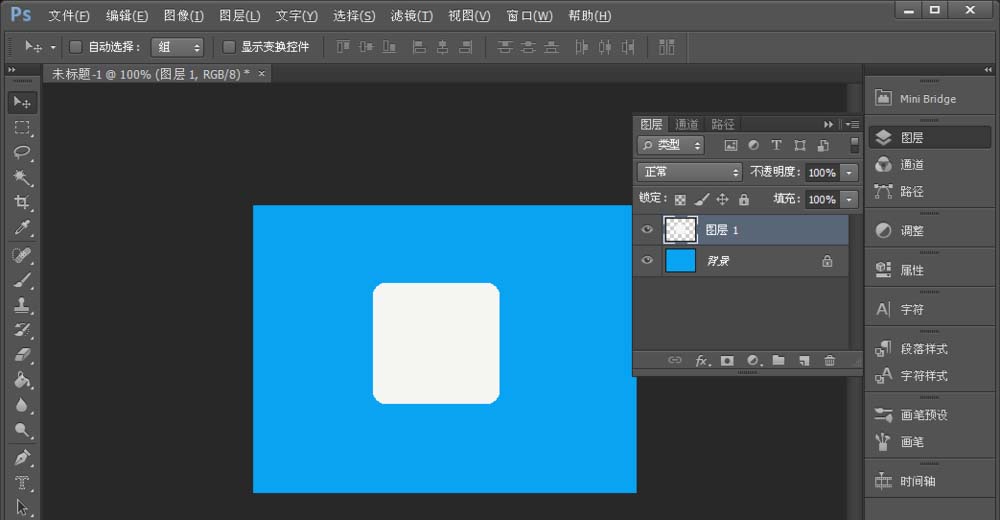Click the blue 背景 layer thumbnail
This screenshot has height=520, width=1000.
681,261
